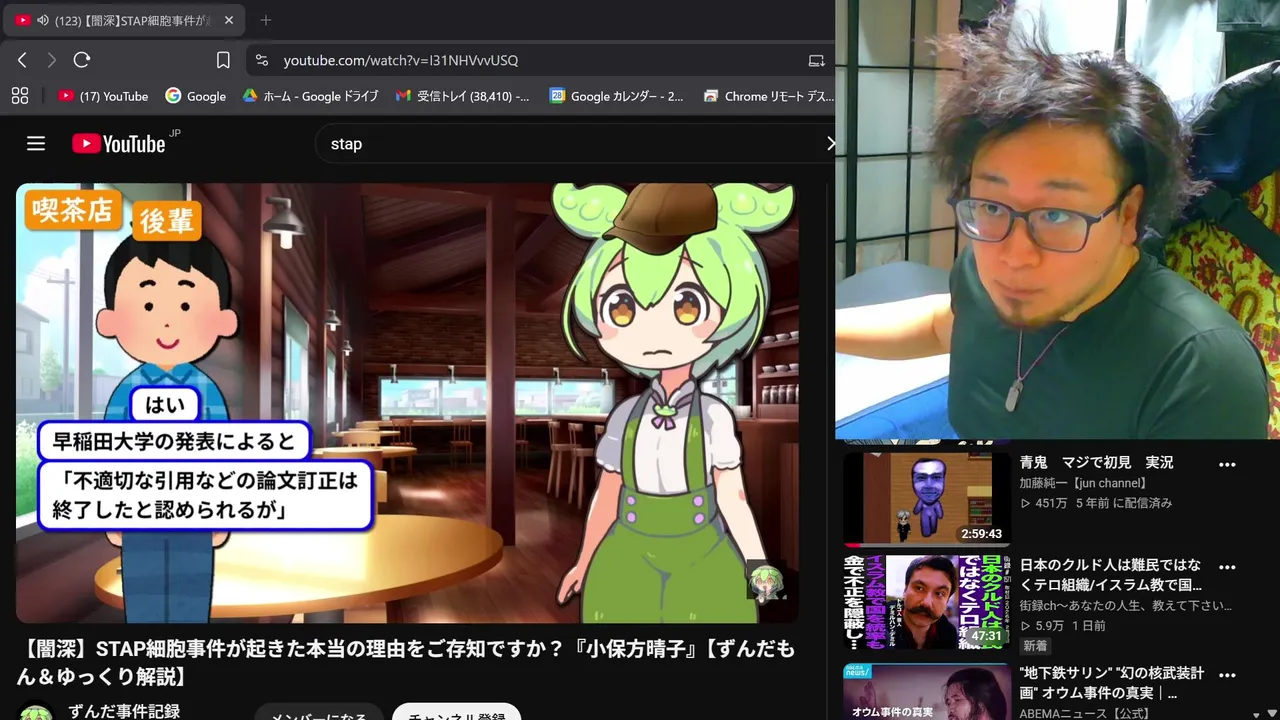The height and width of the screenshot is (720, 1280).
Task: Open the Google bookmark
Action: [x=196, y=96]
